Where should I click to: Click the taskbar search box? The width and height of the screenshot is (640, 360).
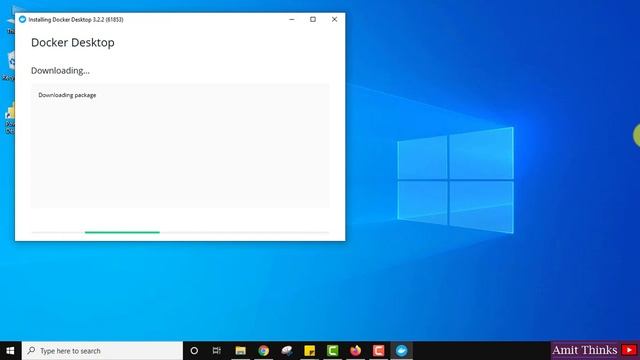pyautogui.click(x=102, y=351)
